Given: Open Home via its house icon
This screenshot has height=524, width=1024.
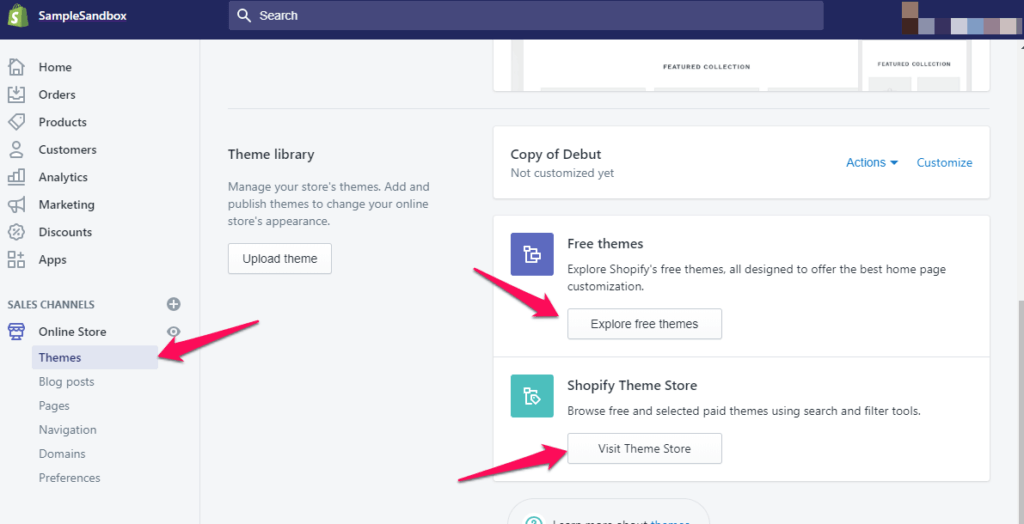Looking at the screenshot, I should (16, 67).
